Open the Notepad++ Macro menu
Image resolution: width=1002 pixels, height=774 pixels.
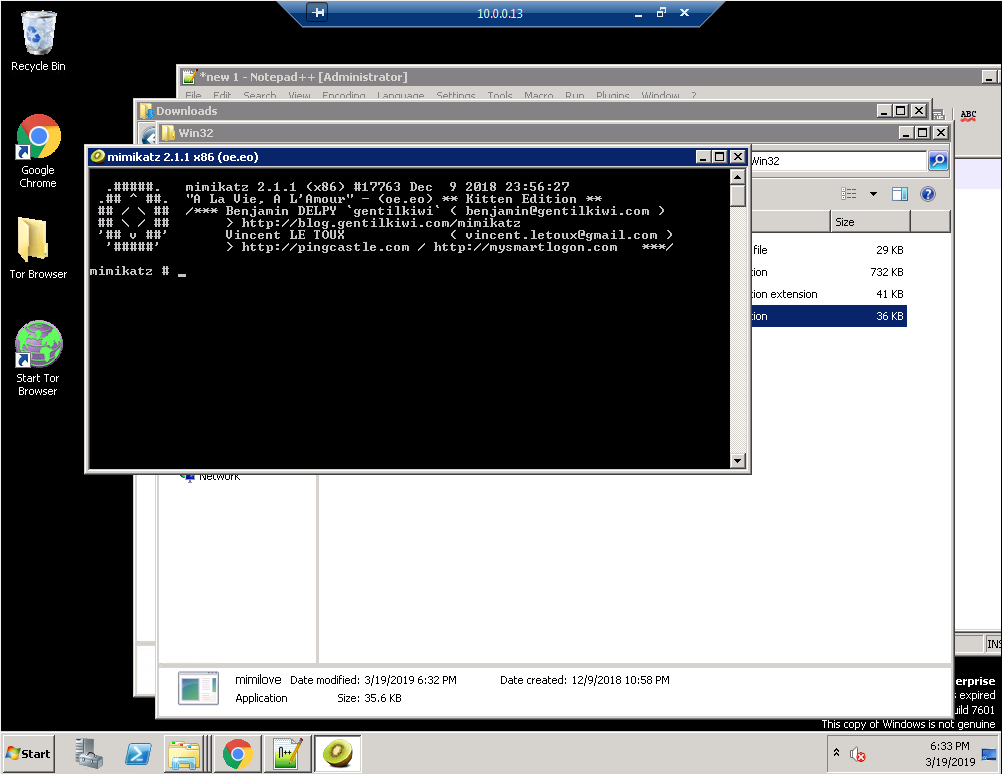click(539, 96)
